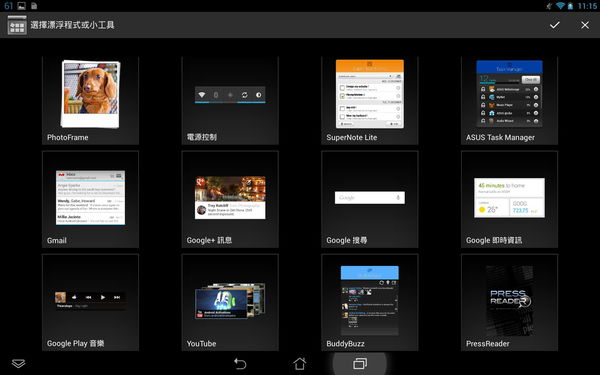Pick the ASUS Task Manager widget
This screenshot has height=375, width=600.
click(509, 100)
